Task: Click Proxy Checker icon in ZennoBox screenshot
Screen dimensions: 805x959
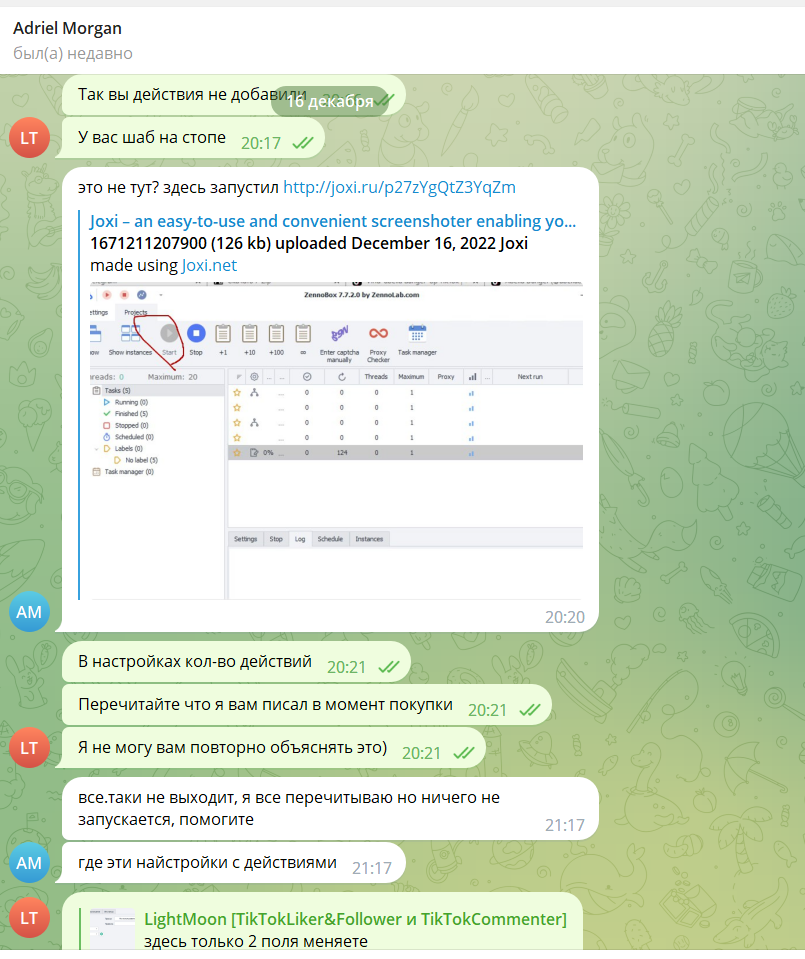Action: click(379, 333)
